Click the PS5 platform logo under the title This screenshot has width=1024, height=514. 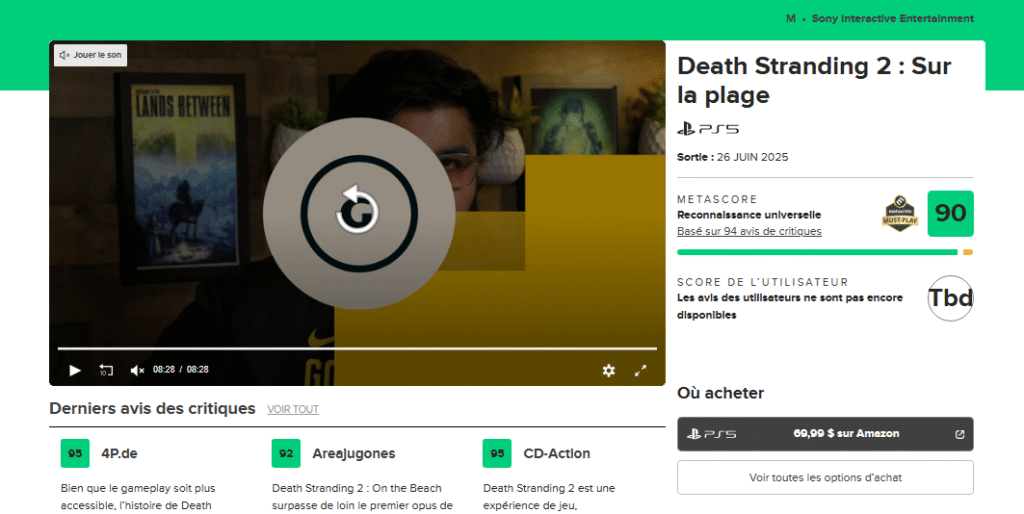[x=708, y=129]
